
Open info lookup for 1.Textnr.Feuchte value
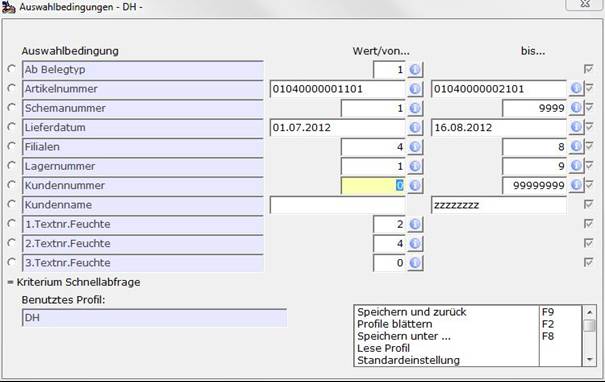pyautogui.click(x=415, y=224)
